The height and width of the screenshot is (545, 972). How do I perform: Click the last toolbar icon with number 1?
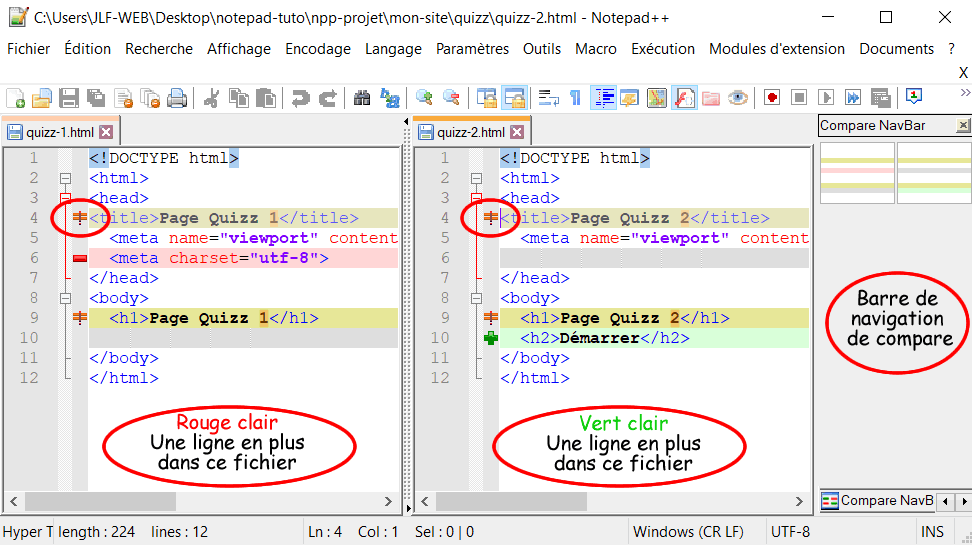(x=914, y=97)
